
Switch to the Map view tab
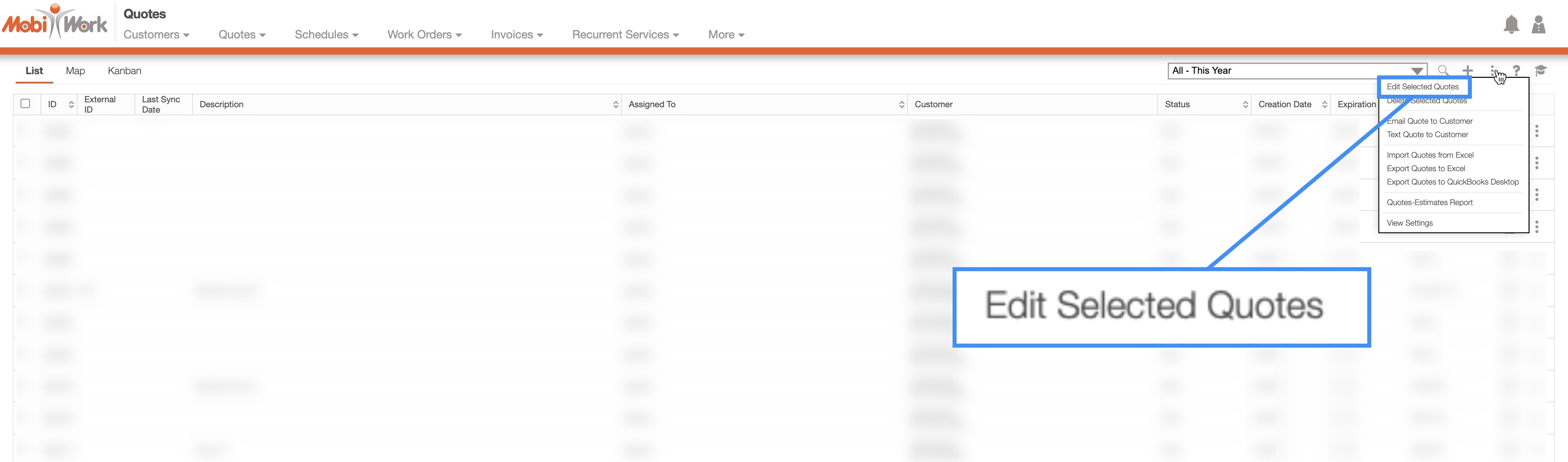pyautogui.click(x=76, y=71)
